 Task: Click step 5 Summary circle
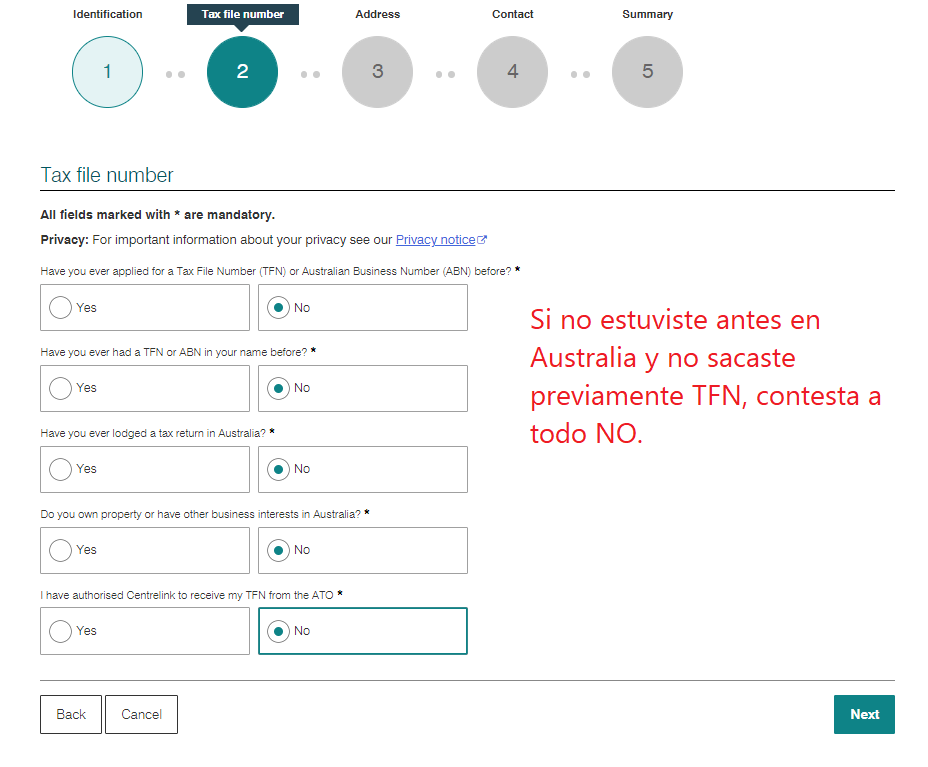point(647,72)
